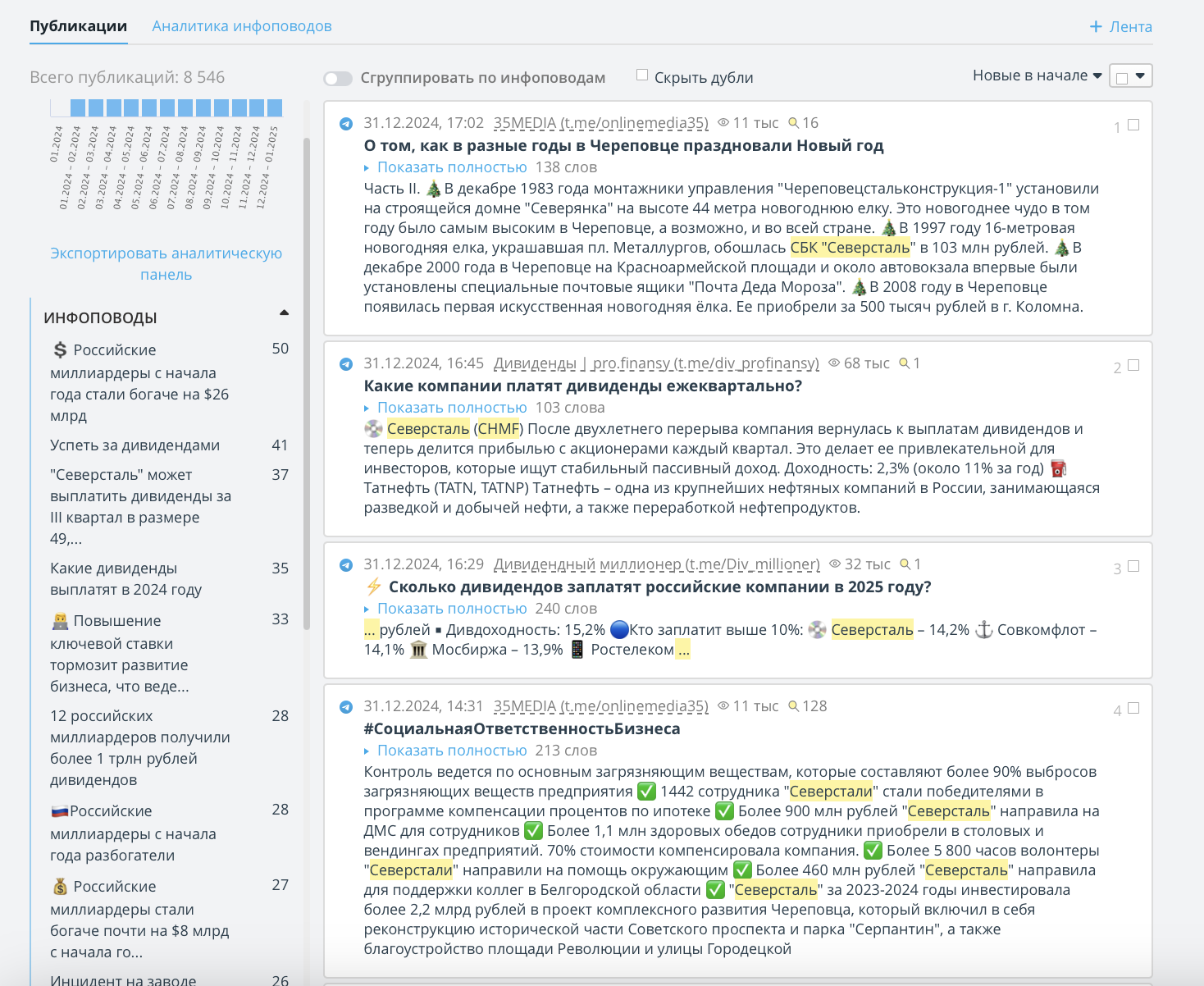Select infopovod Северсталь может выплатить дивиденды
This screenshot has width=1204, height=986.
coord(141,507)
